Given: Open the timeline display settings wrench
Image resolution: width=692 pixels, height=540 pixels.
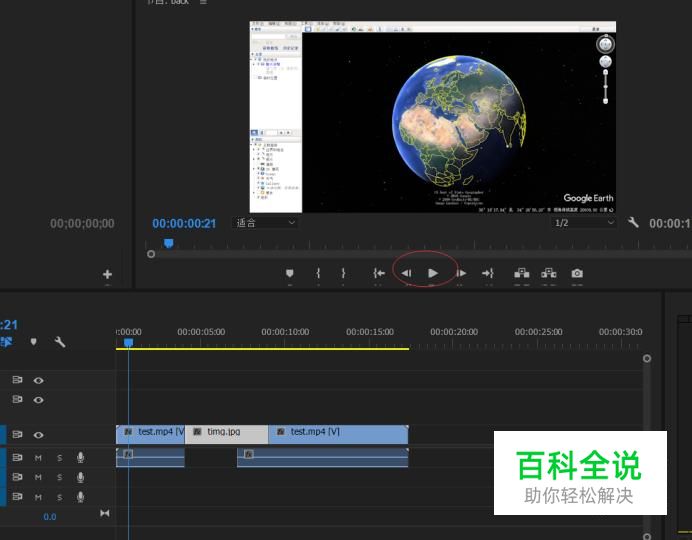Looking at the screenshot, I should coord(60,342).
